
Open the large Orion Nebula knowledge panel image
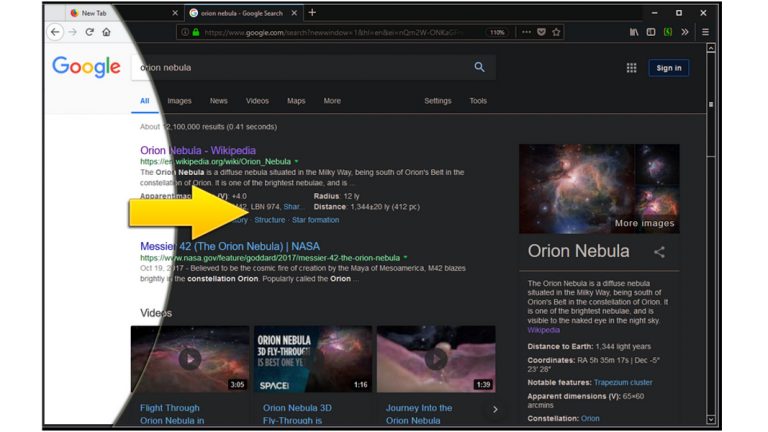coord(577,189)
